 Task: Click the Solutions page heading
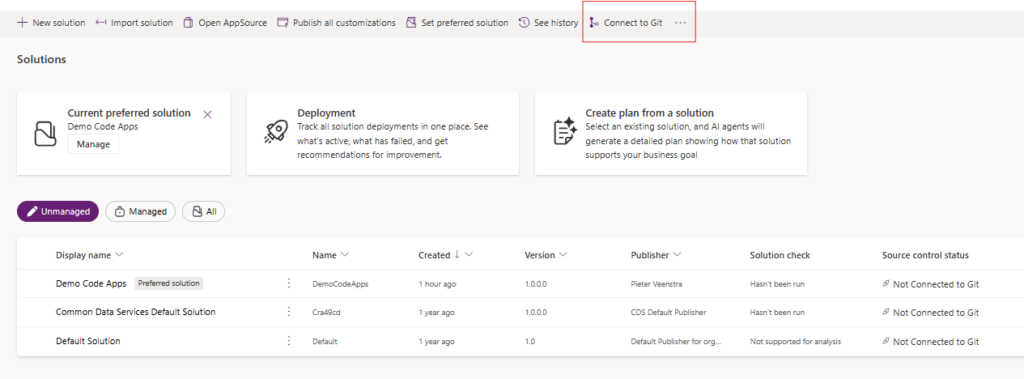pyautogui.click(x=42, y=59)
